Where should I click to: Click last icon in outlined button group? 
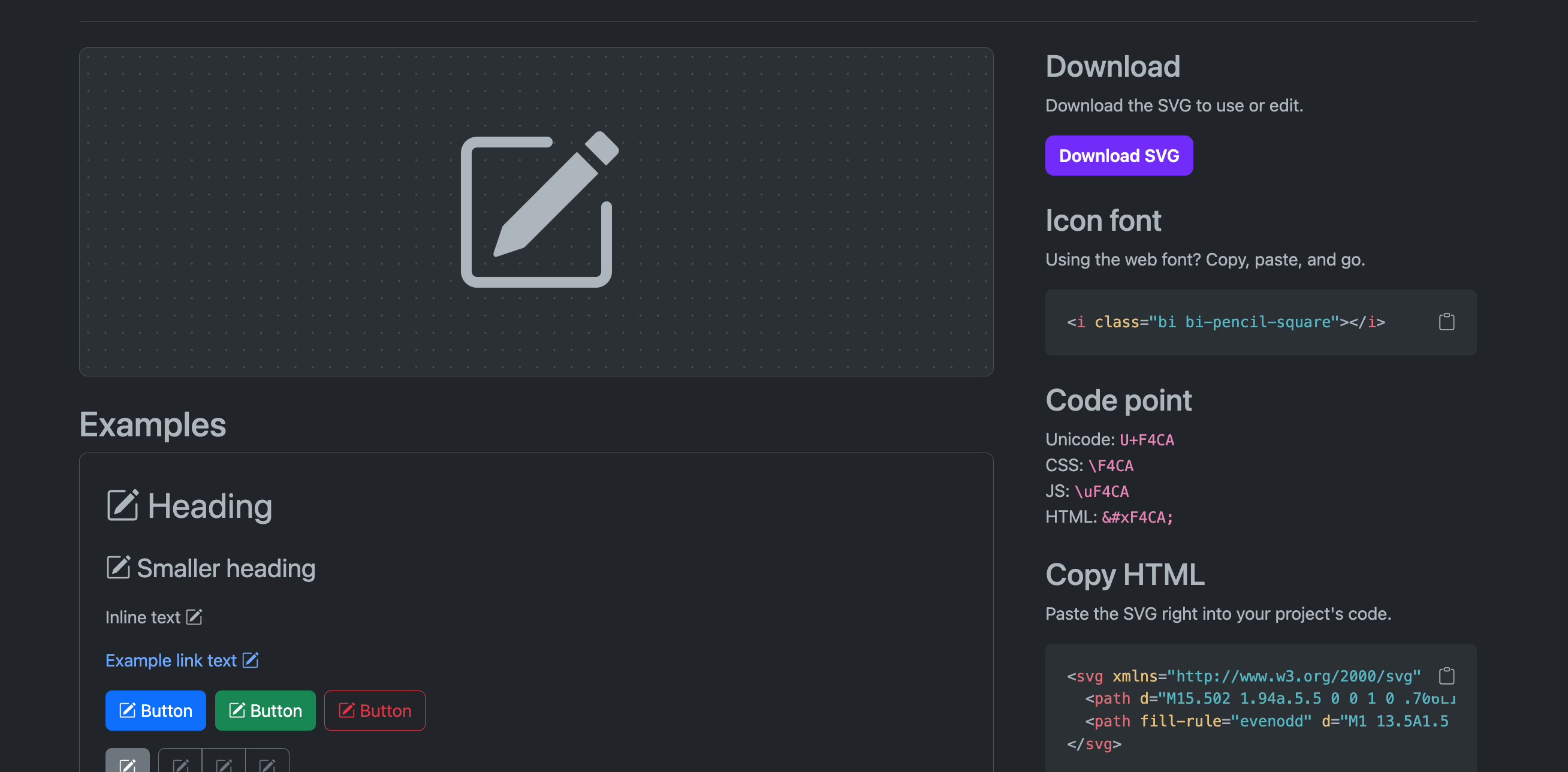(267, 764)
